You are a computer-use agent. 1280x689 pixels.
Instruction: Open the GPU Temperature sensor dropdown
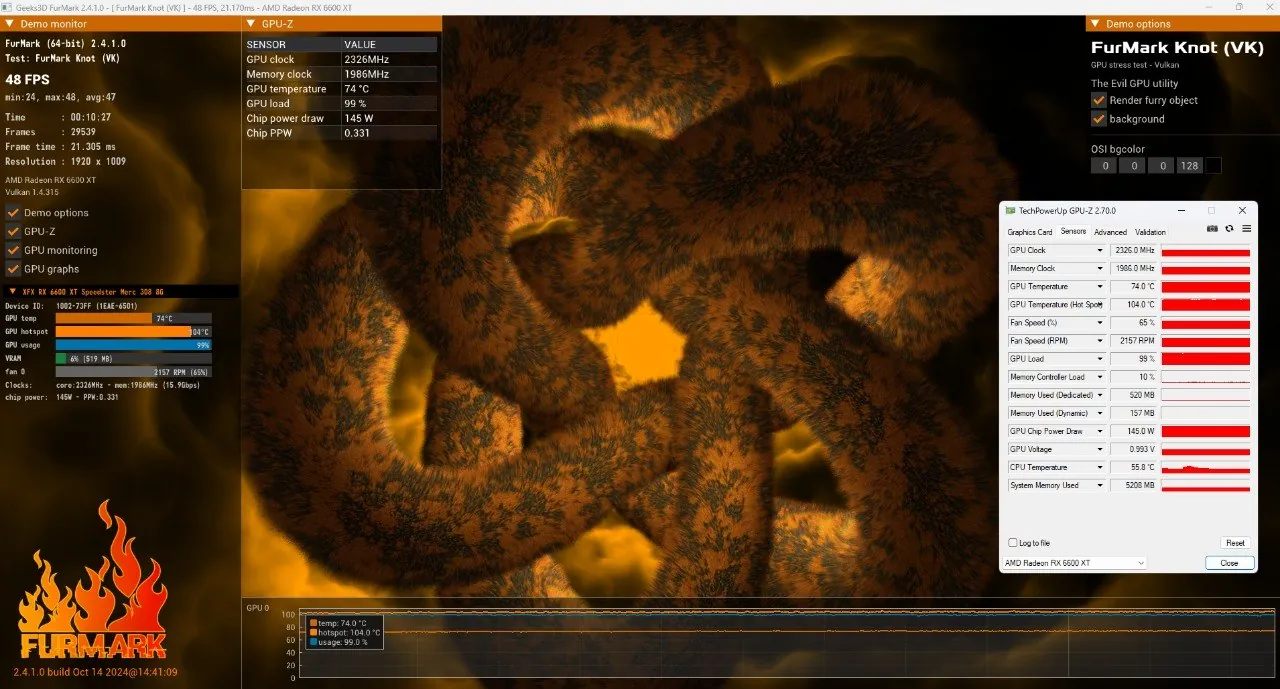pos(1100,287)
